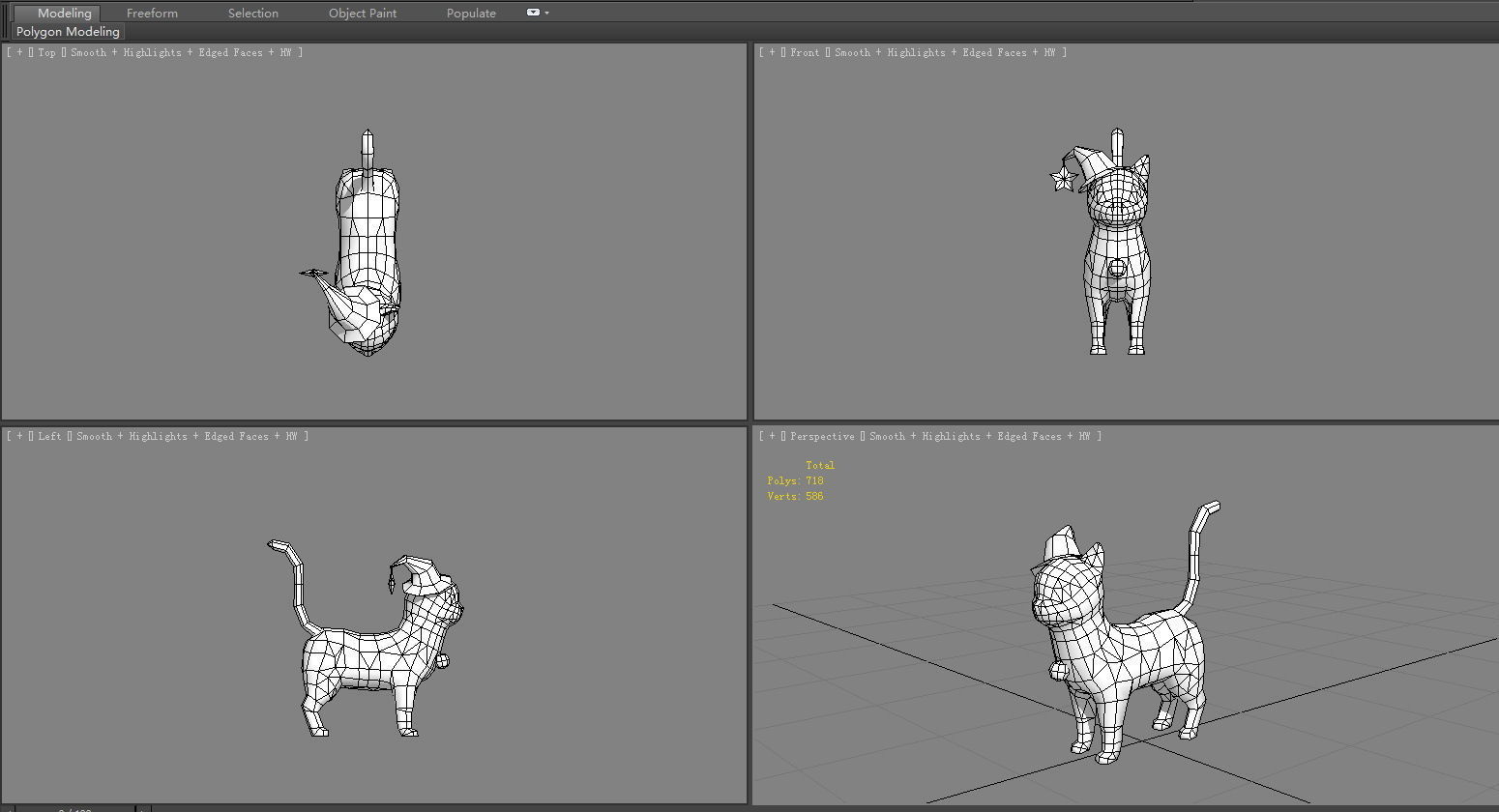Click the Top view name label

coord(46,52)
